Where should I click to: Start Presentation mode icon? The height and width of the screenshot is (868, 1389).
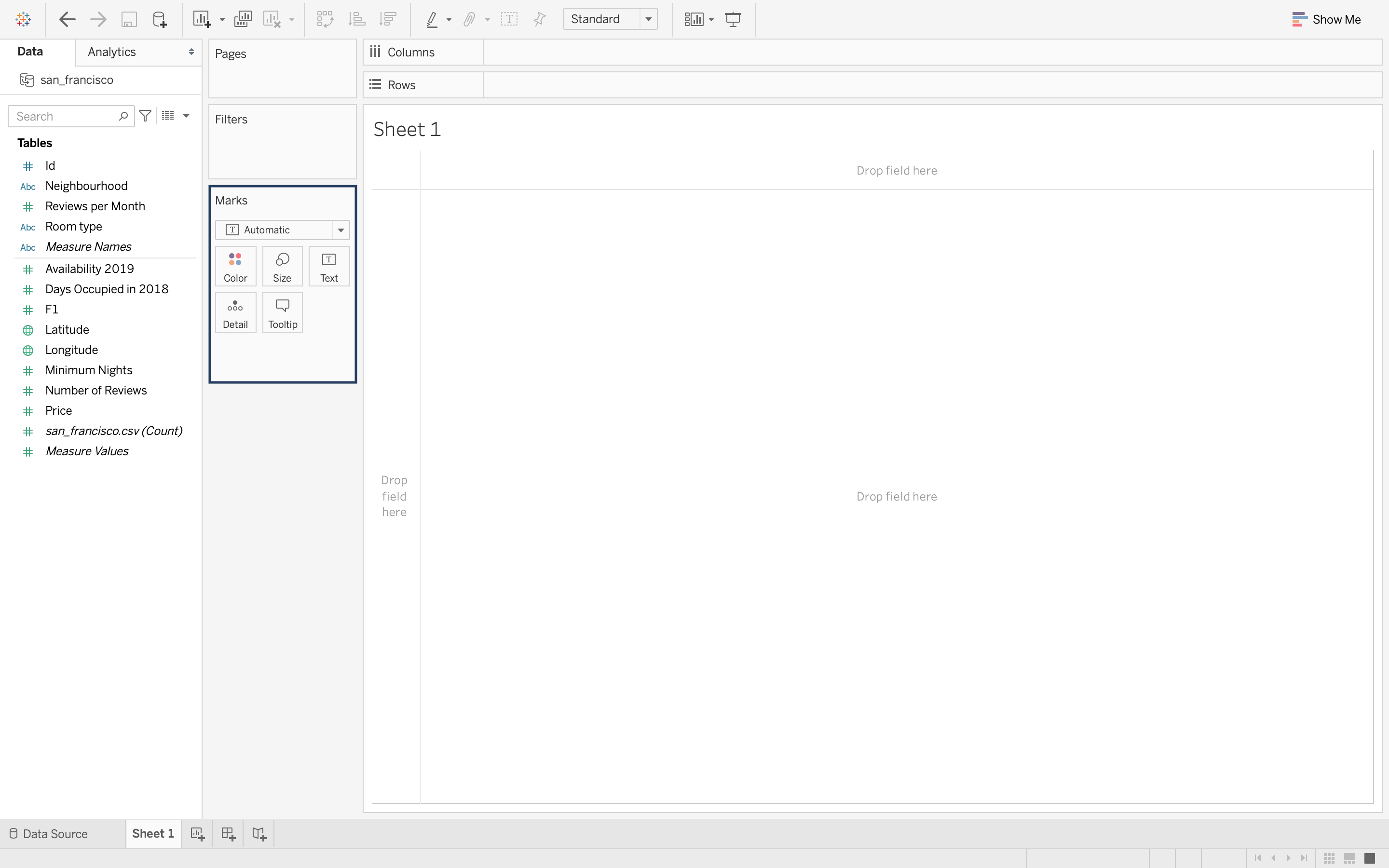click(x=733, y=19)
